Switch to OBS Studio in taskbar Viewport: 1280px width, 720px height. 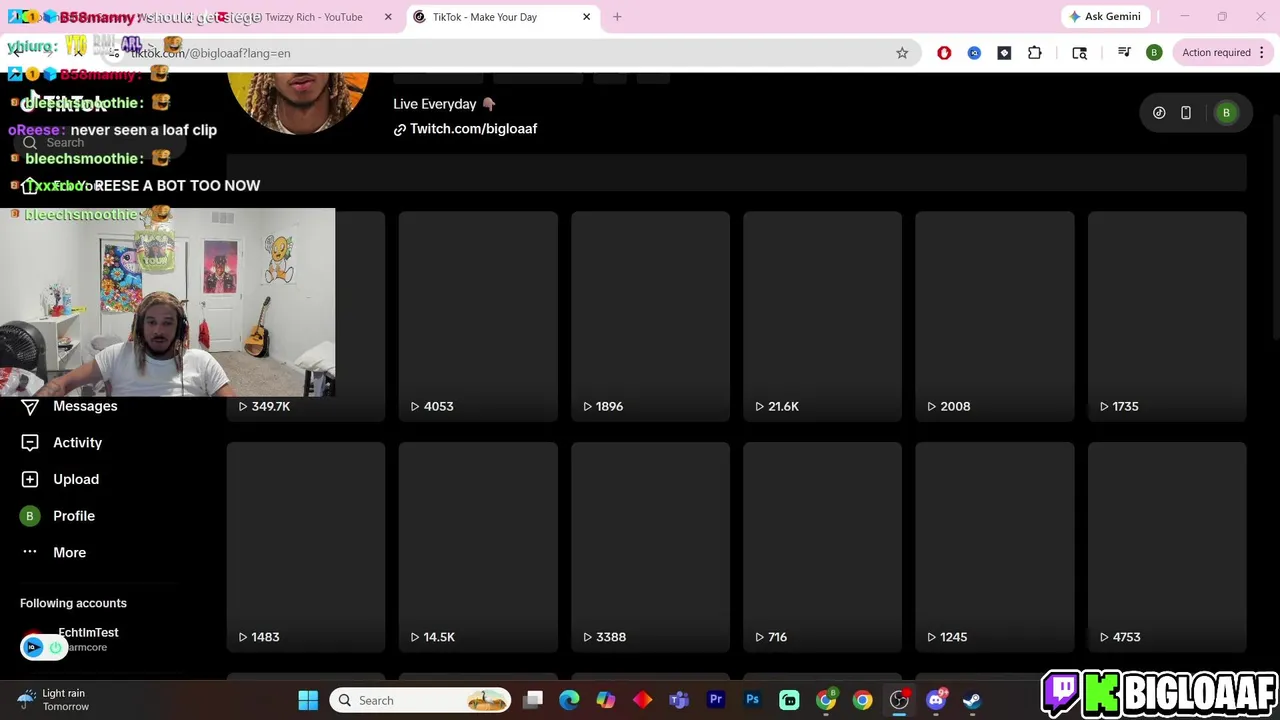pyautogui.click(x=899, y=700)
